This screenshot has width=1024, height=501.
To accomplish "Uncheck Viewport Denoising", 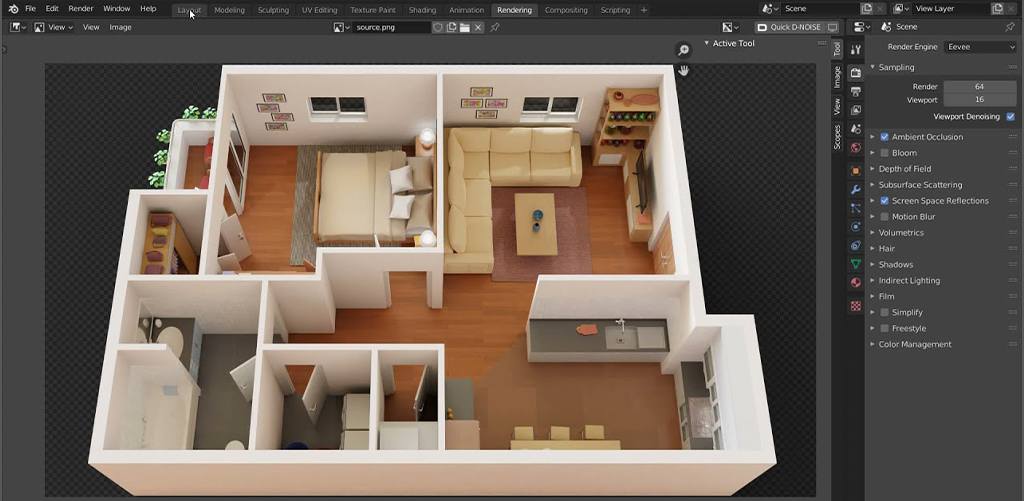I will pos(1010,116).
